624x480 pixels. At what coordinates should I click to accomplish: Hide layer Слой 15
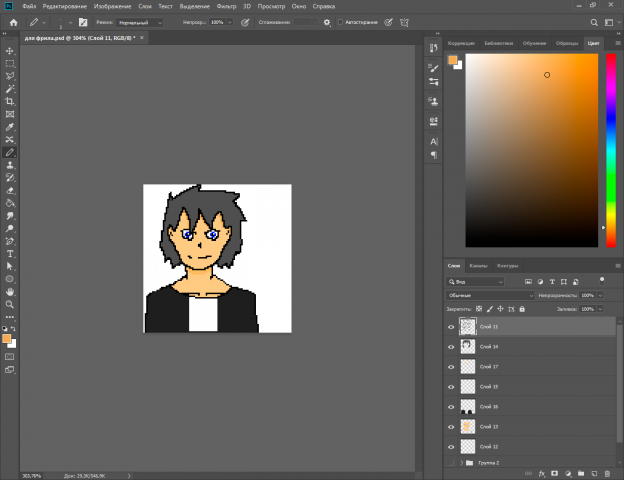[451, 387]
